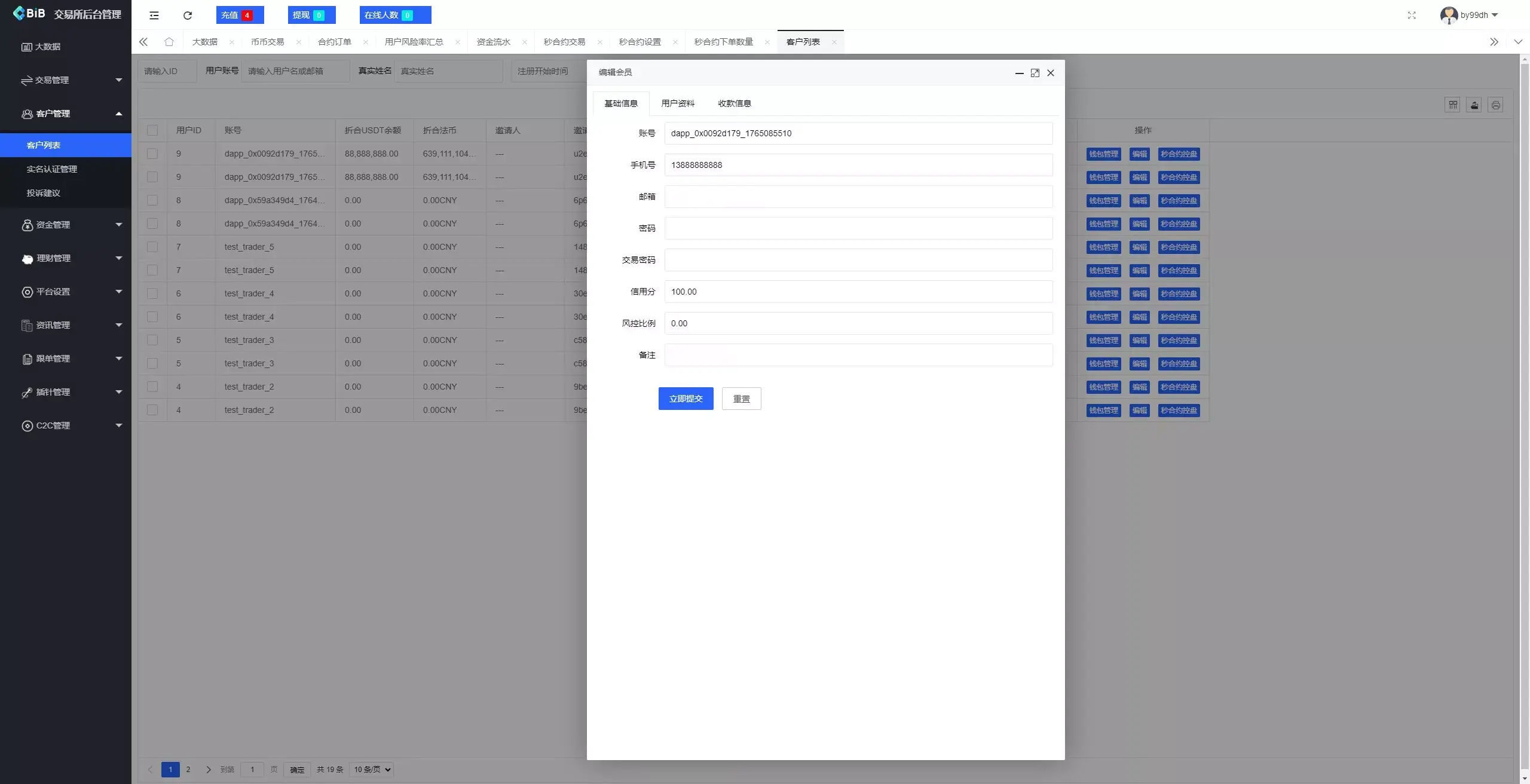Image resolution: width=1530 pixels, height=784 pixels.
Task: Click the sidebar collapse icon in the toolbar
Action: click(154, 15)
